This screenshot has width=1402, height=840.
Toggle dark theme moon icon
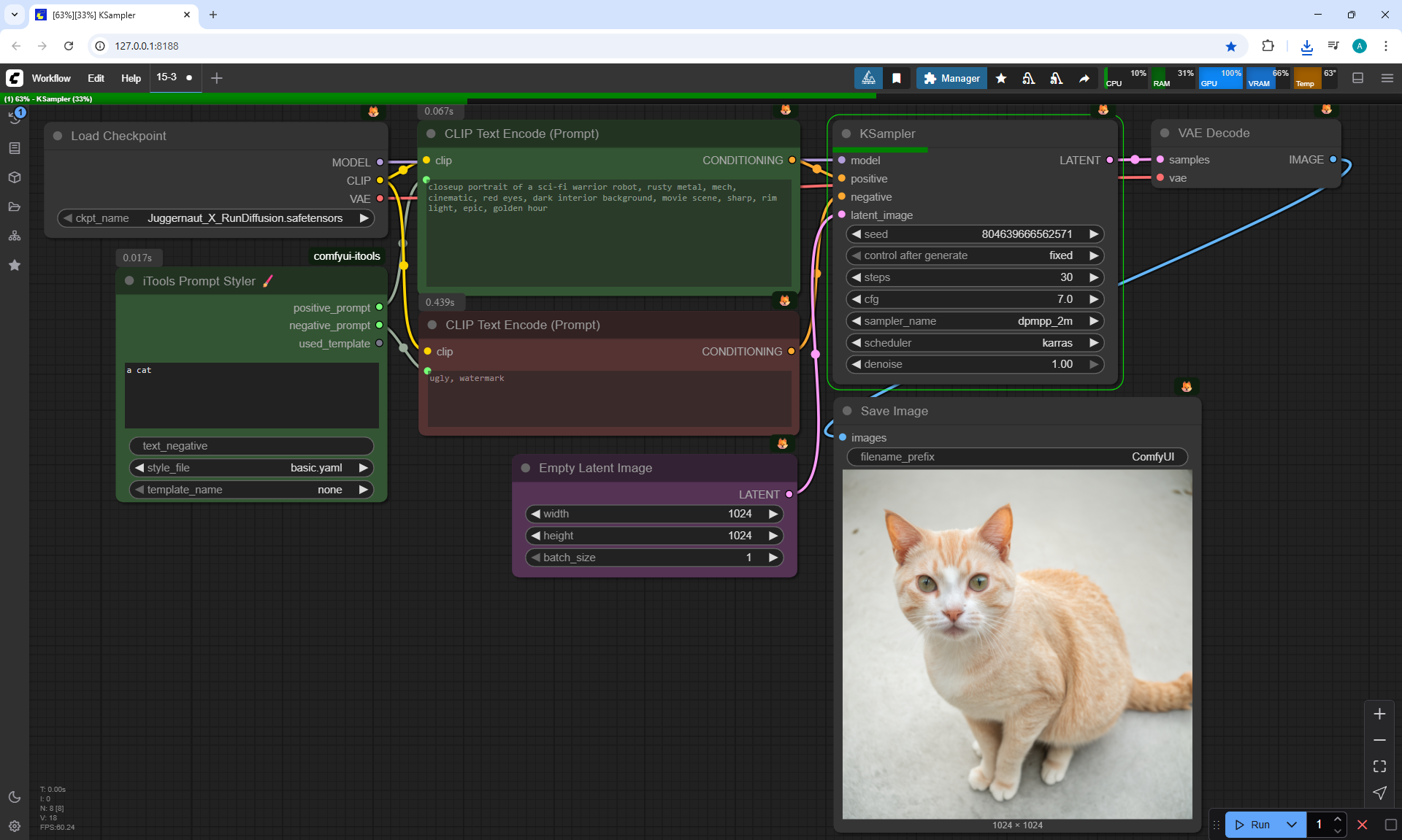15,797
